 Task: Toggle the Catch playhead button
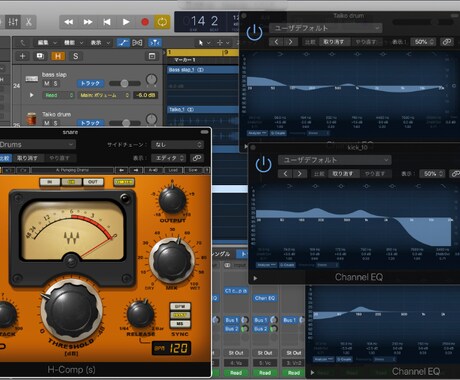pyautogui.click(x=155, y=43)
